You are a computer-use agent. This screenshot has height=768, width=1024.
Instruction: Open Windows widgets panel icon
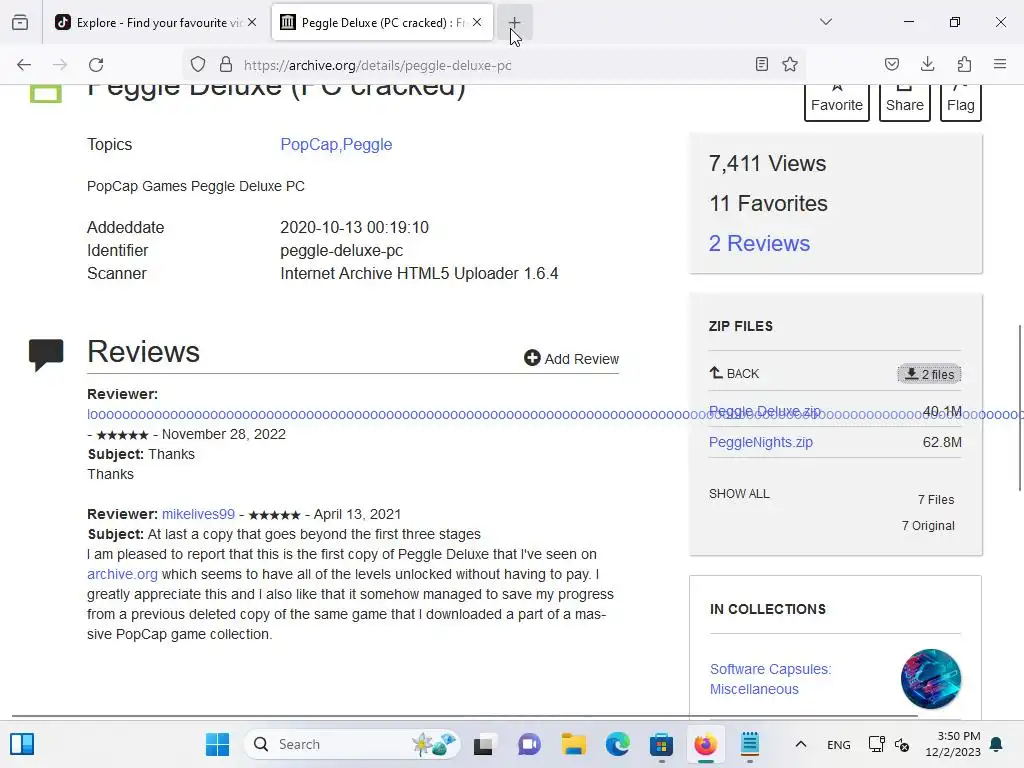click(22, 744)
